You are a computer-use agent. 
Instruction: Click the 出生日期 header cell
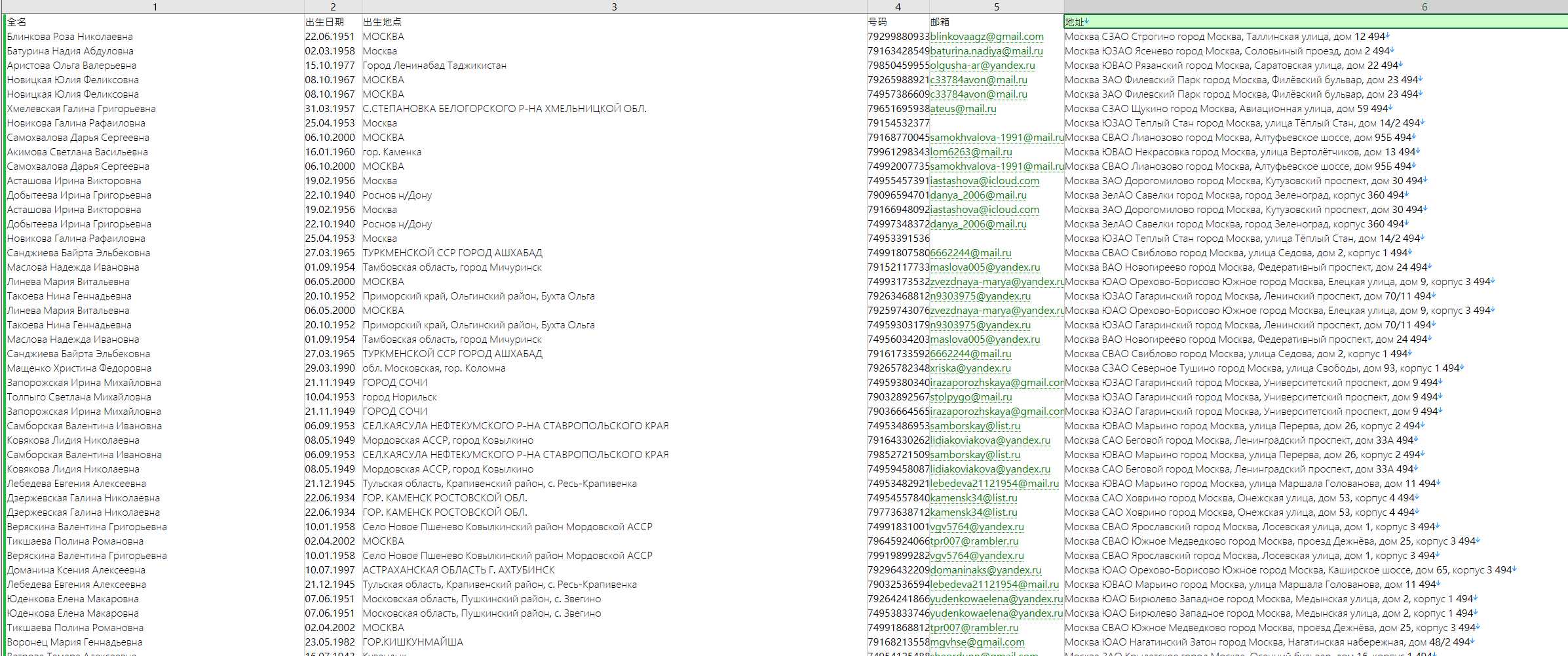click(x=333, y=22)
